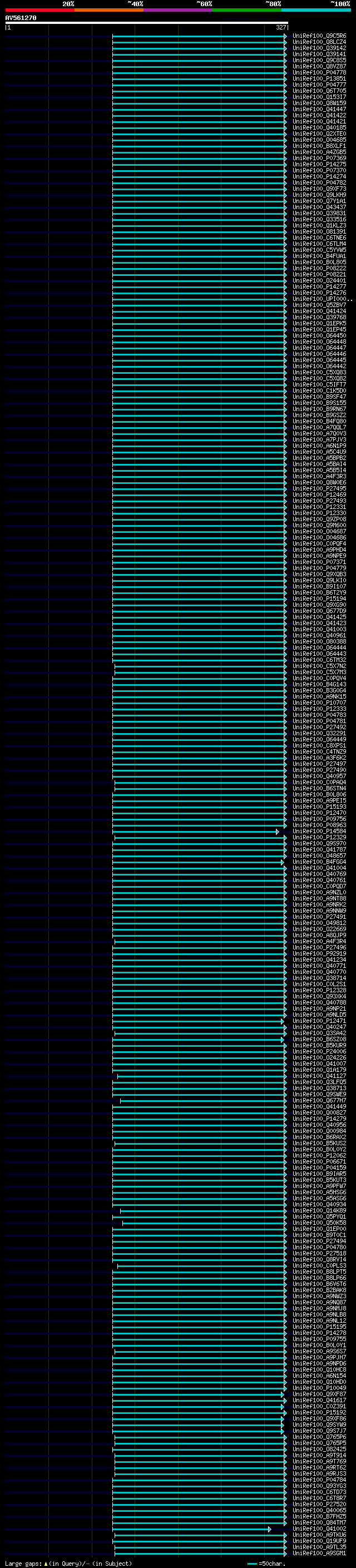The width and height of the screenshot is (356, 1568).
Task: Select hit UniRef100_Q1KLZ3
Action: 319,225
